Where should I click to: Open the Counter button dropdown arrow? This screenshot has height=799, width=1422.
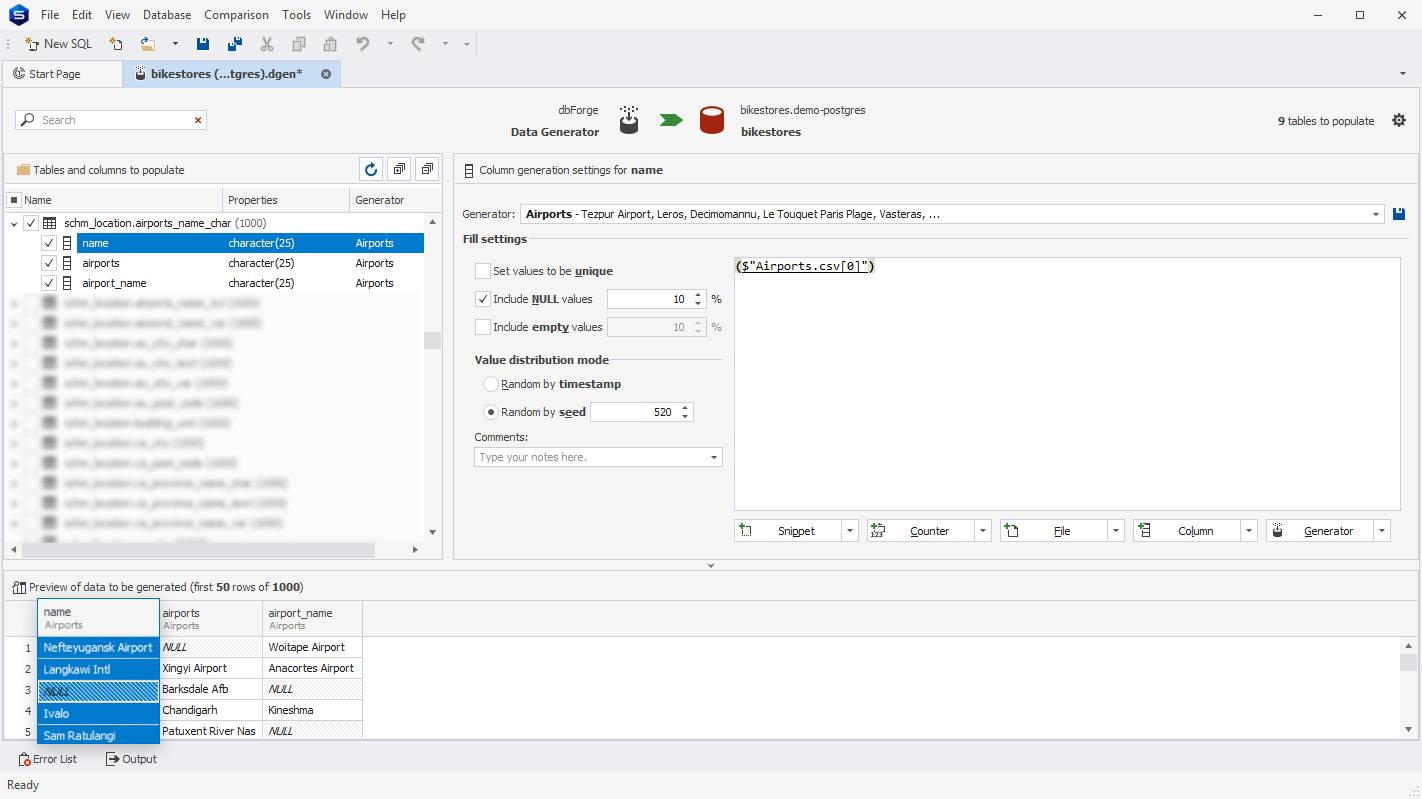pos(983,531)
